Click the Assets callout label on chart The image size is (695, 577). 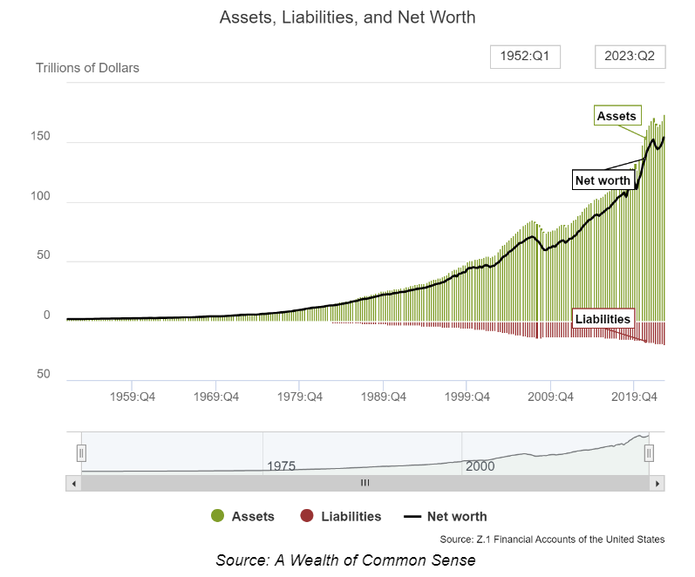[x=617, y=116]
